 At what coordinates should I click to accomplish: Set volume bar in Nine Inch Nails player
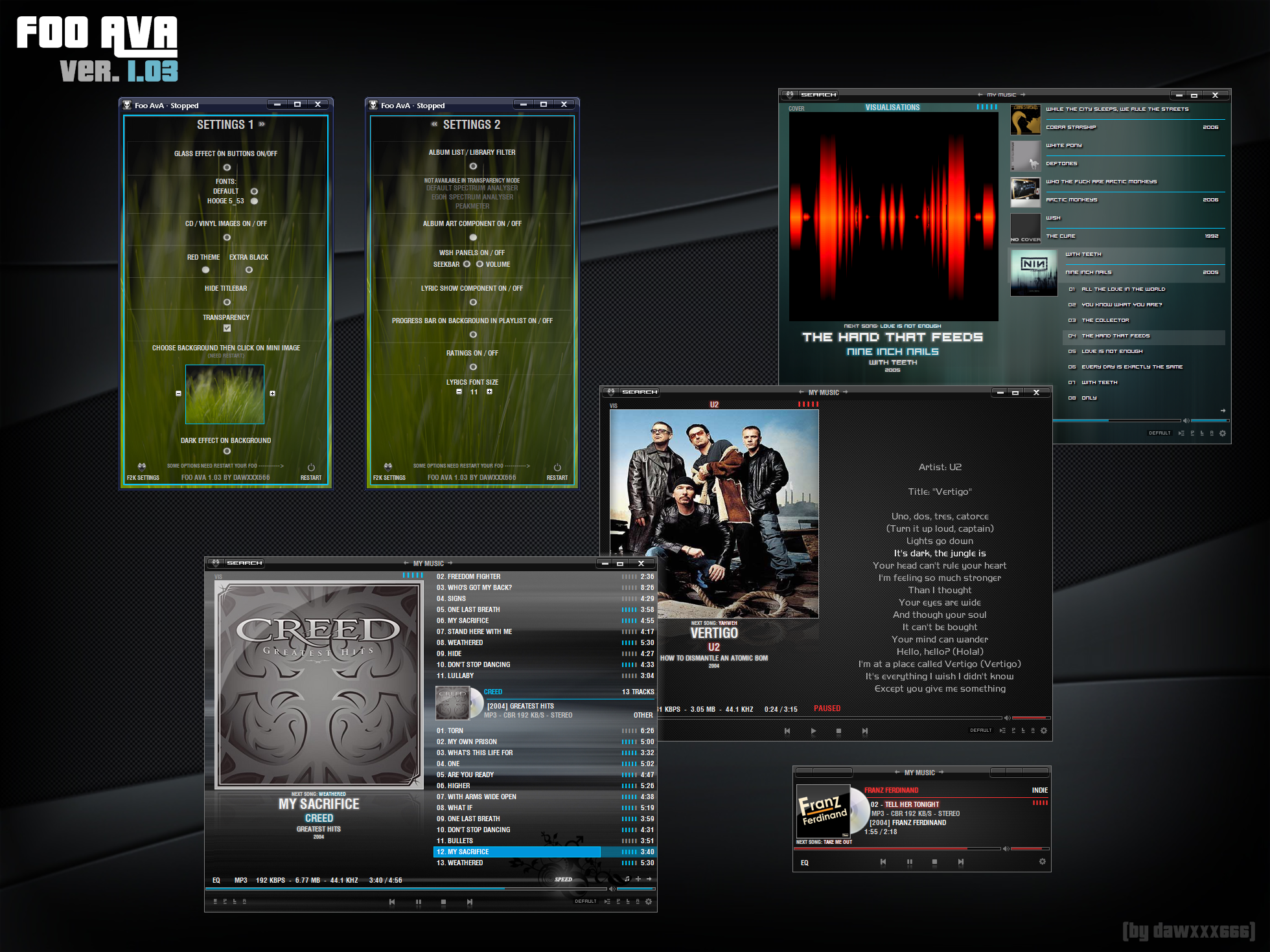click(1210, 420)
